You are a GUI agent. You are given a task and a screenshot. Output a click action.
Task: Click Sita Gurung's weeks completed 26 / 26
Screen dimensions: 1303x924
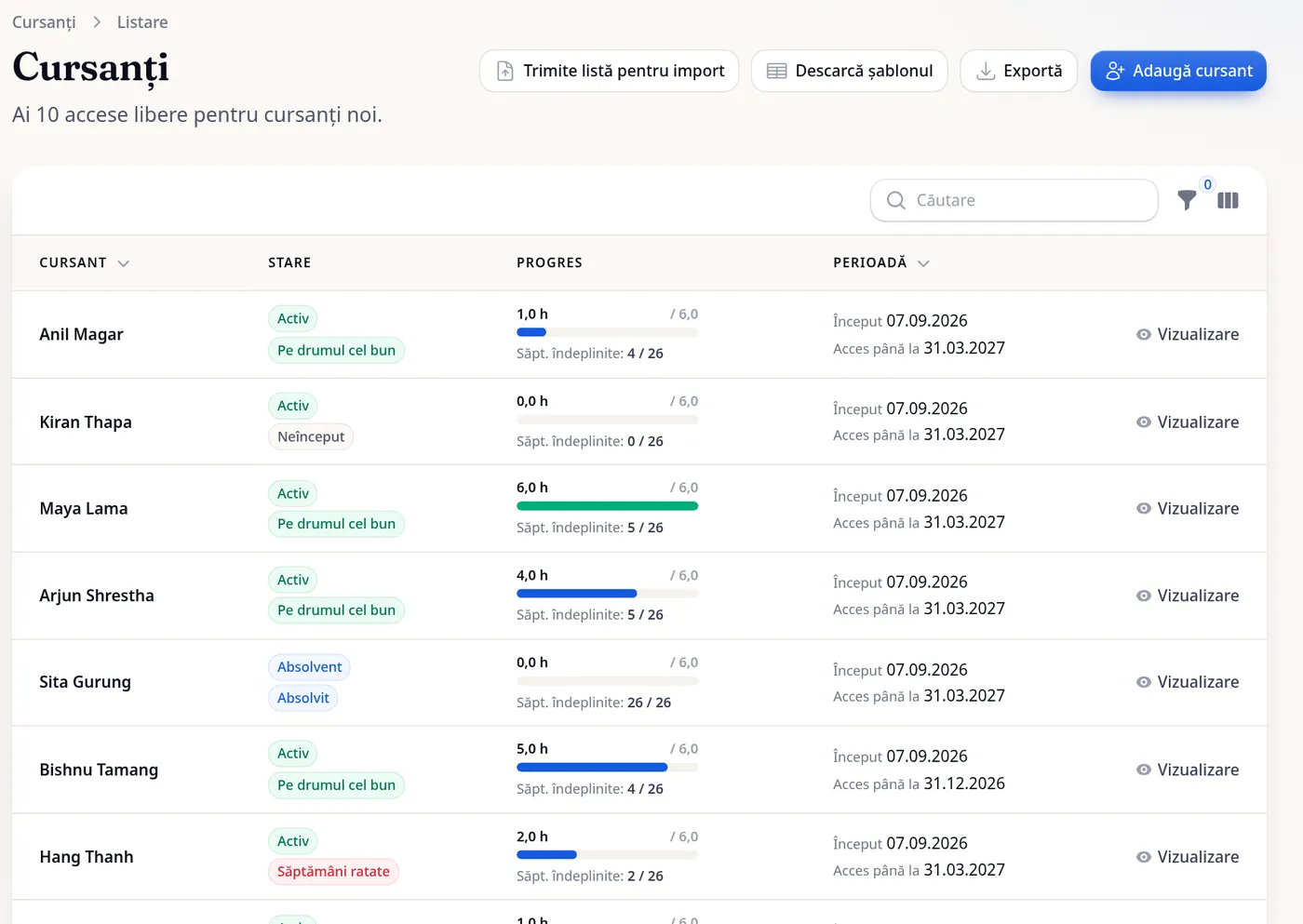(x=649, y=703)
